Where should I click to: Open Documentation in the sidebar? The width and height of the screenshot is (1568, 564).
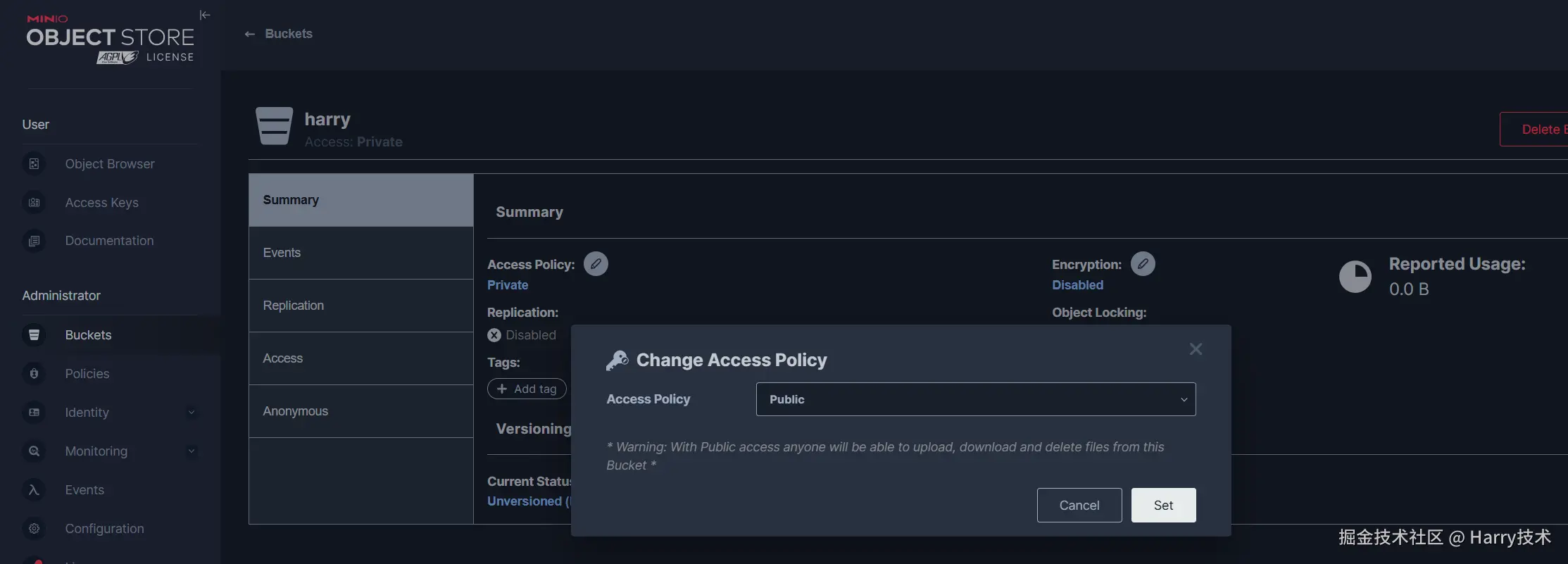[109, 241]
